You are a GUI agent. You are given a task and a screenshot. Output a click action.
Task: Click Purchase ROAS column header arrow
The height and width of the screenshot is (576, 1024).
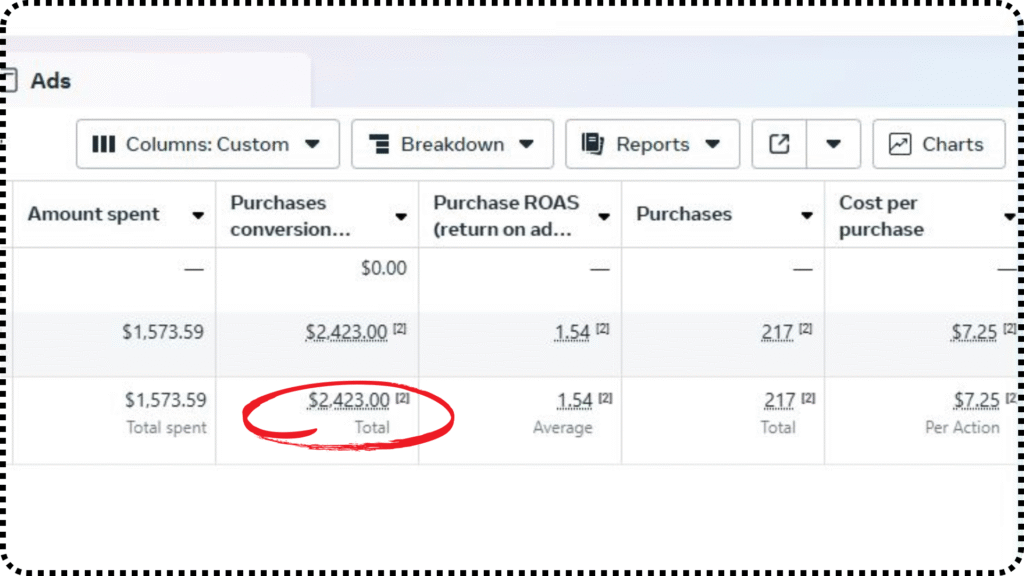pos(604,216)
